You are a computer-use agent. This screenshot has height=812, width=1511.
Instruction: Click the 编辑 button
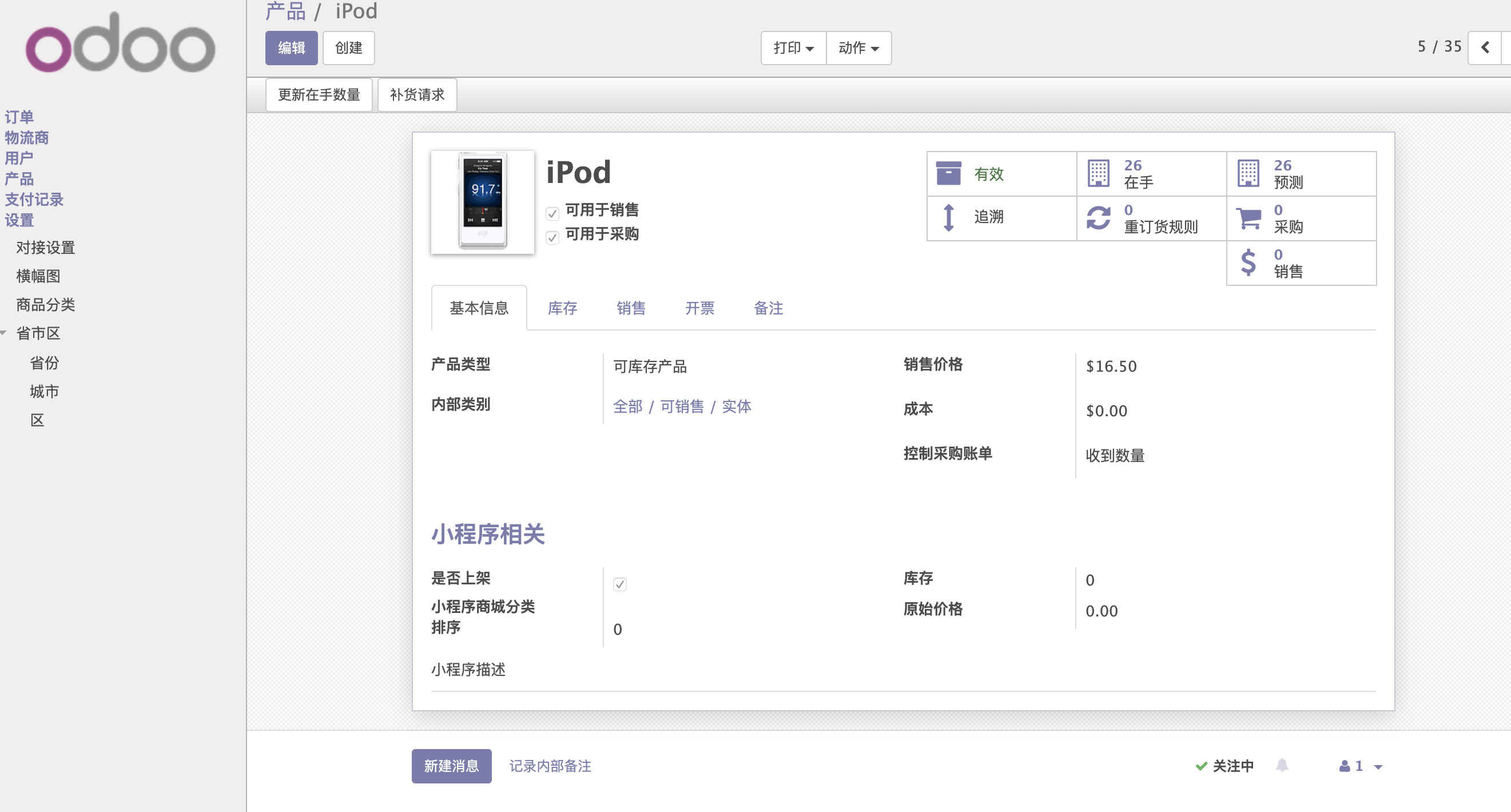(x=291, y=47)
